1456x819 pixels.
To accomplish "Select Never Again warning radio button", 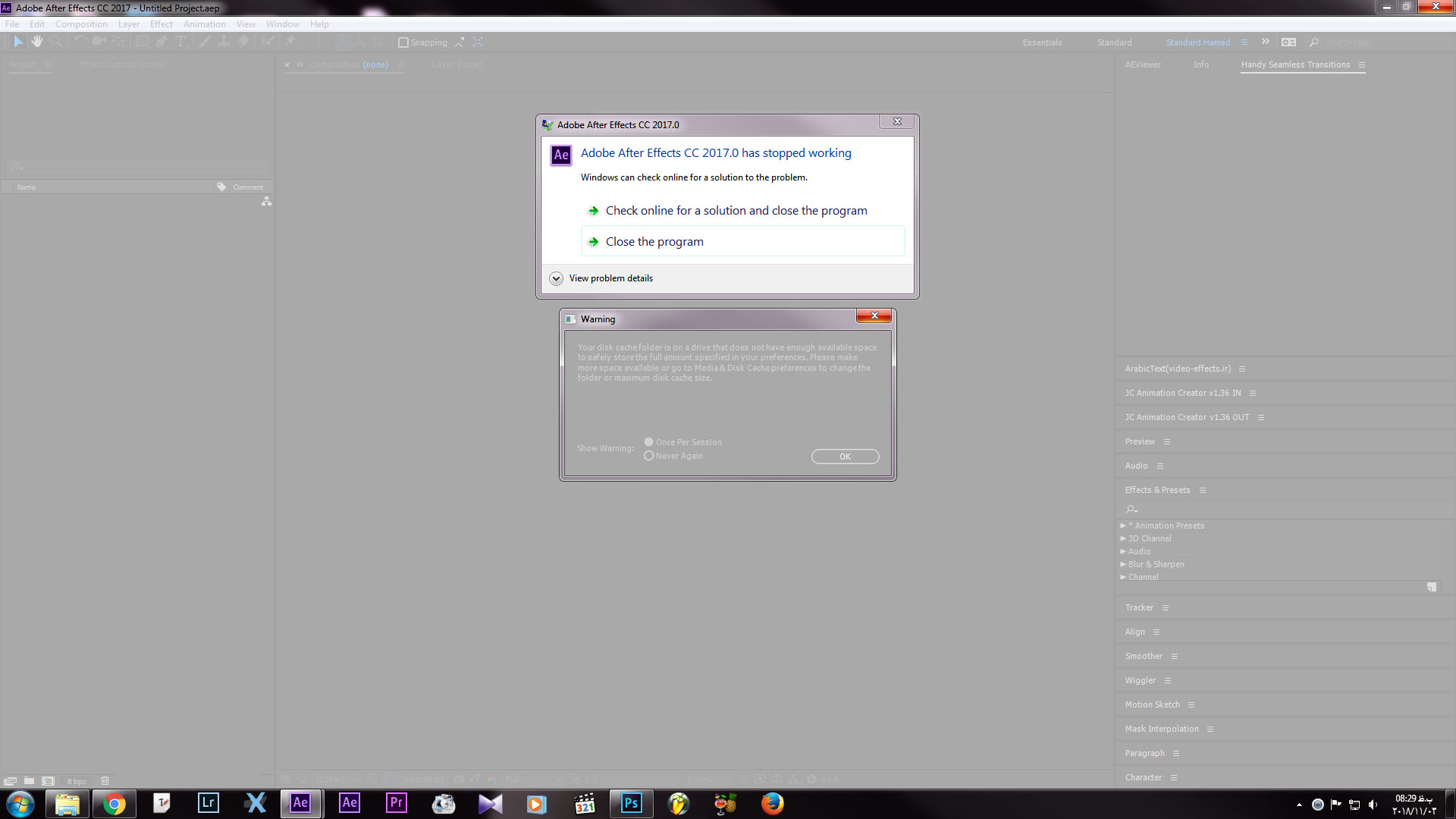I will (x=649, y=456).
